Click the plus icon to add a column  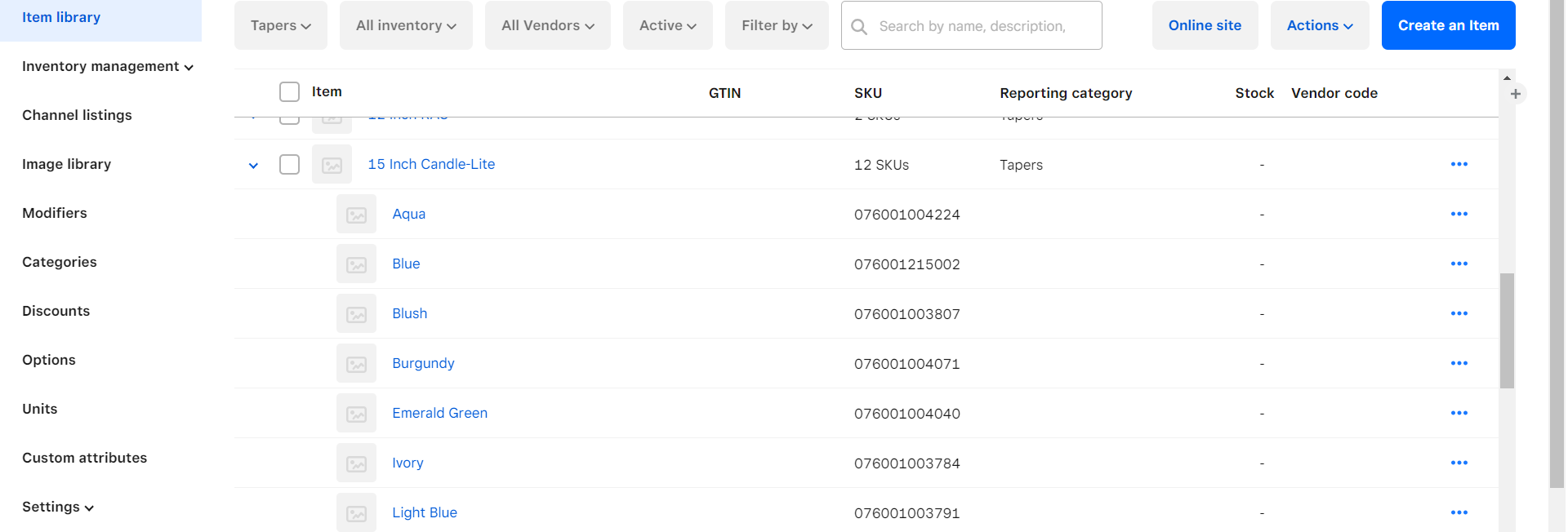tap(1516, 94)
